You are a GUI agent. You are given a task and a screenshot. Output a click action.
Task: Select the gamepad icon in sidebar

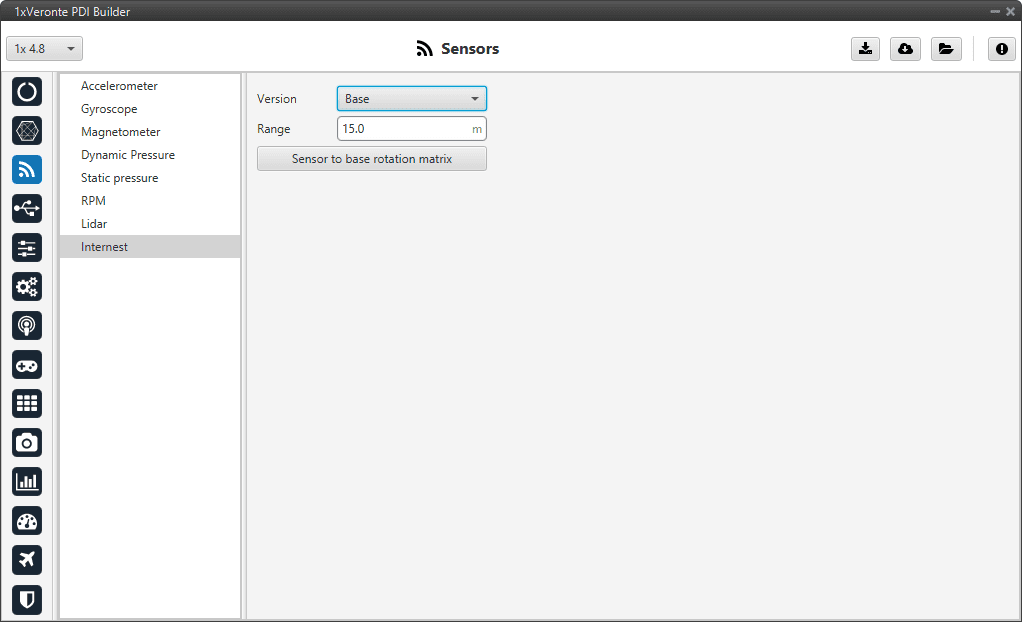(x=27, y=364)
